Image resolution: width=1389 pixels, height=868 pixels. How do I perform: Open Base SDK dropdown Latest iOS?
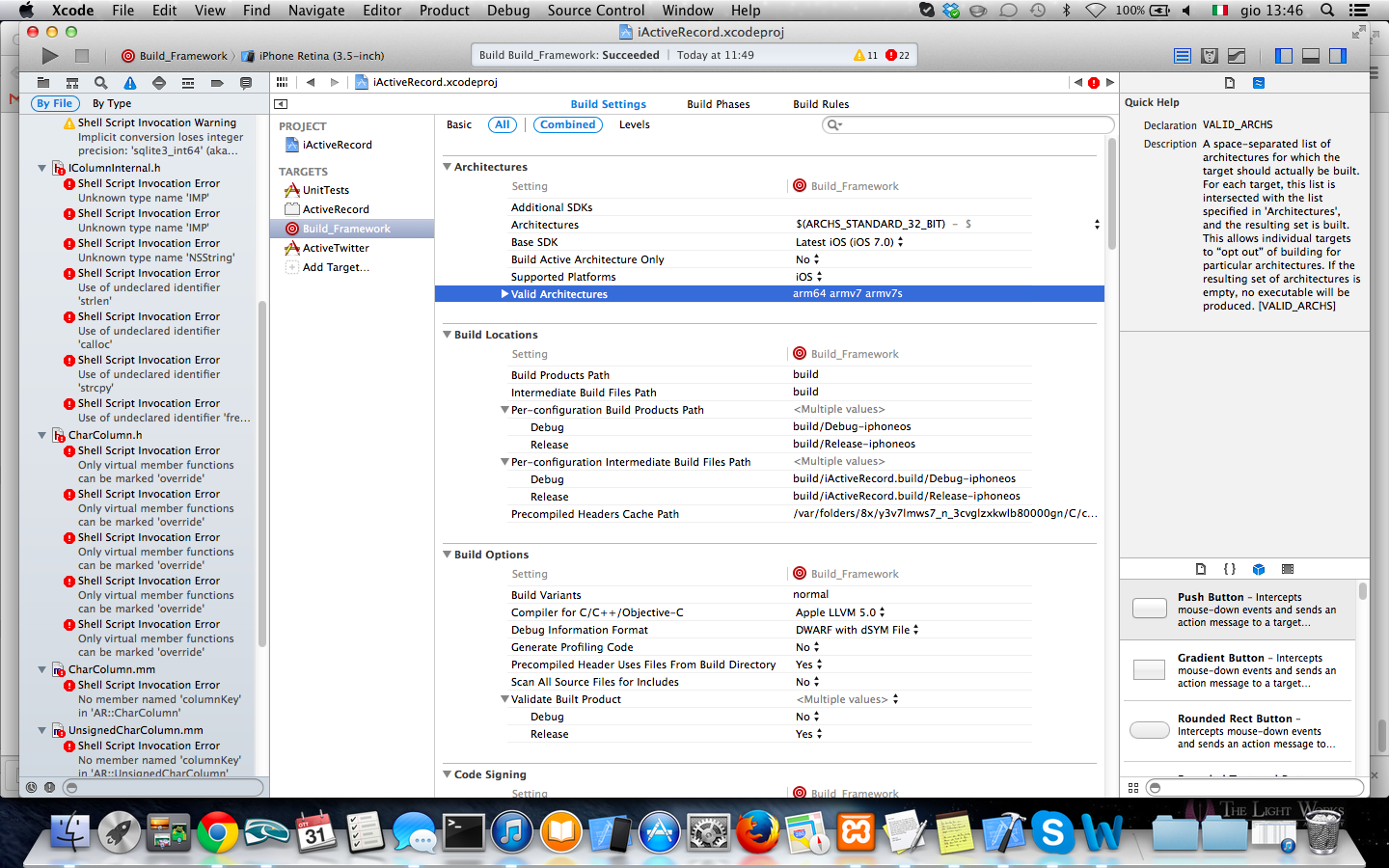tap(849, 242)
